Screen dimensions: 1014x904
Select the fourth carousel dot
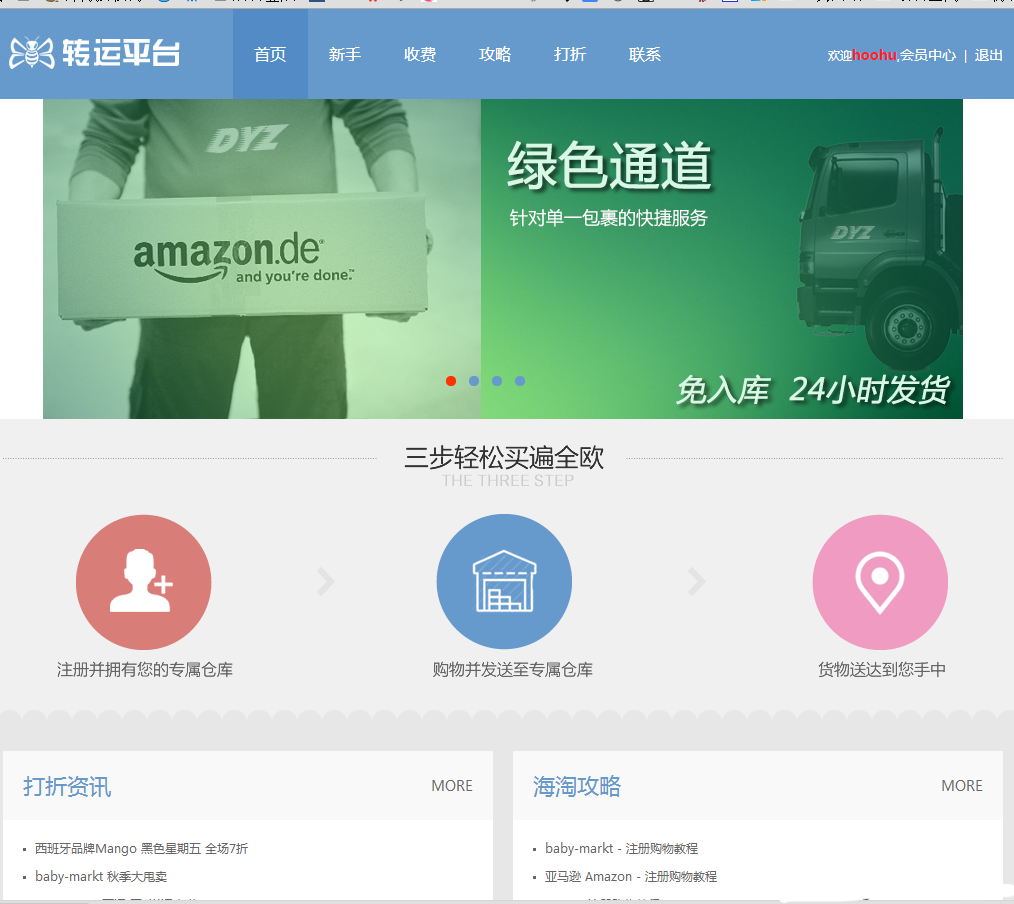pyautogui.click(x=520, y=381)
